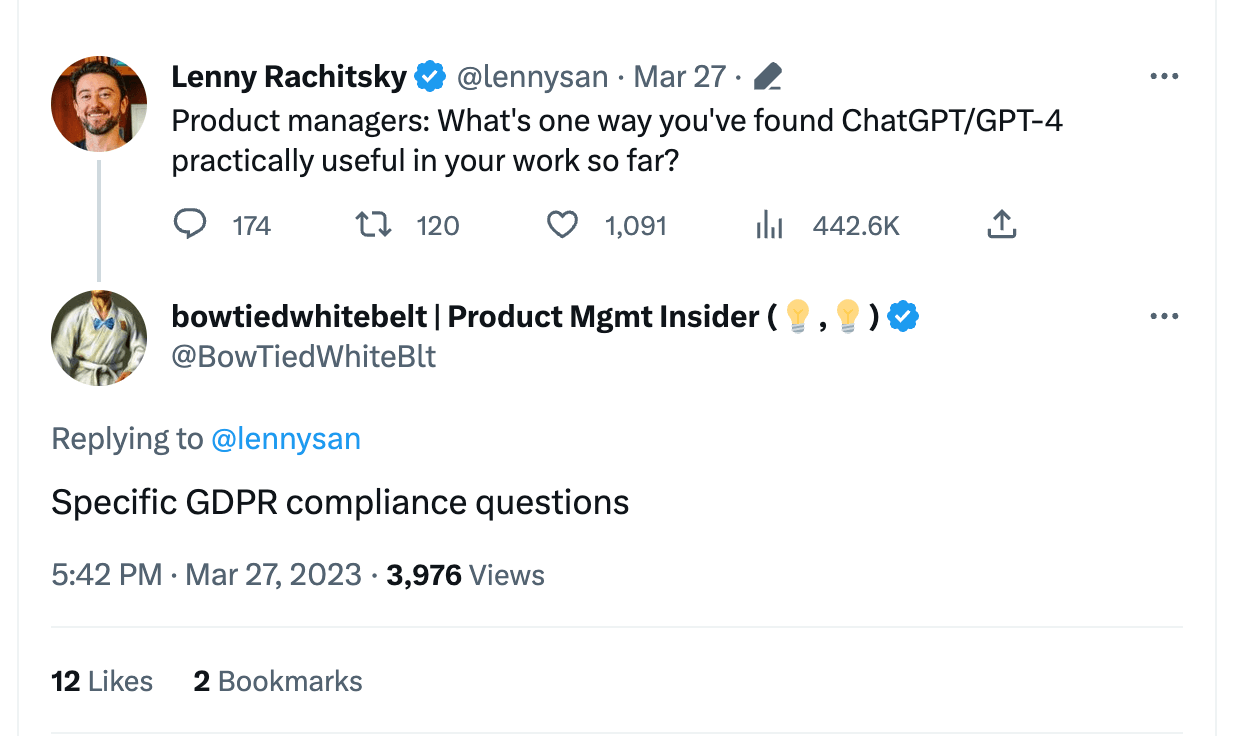Click the @lennysan handle in Replying to
The height and width of the screenshot is (736, 1234).
[286, 439]
